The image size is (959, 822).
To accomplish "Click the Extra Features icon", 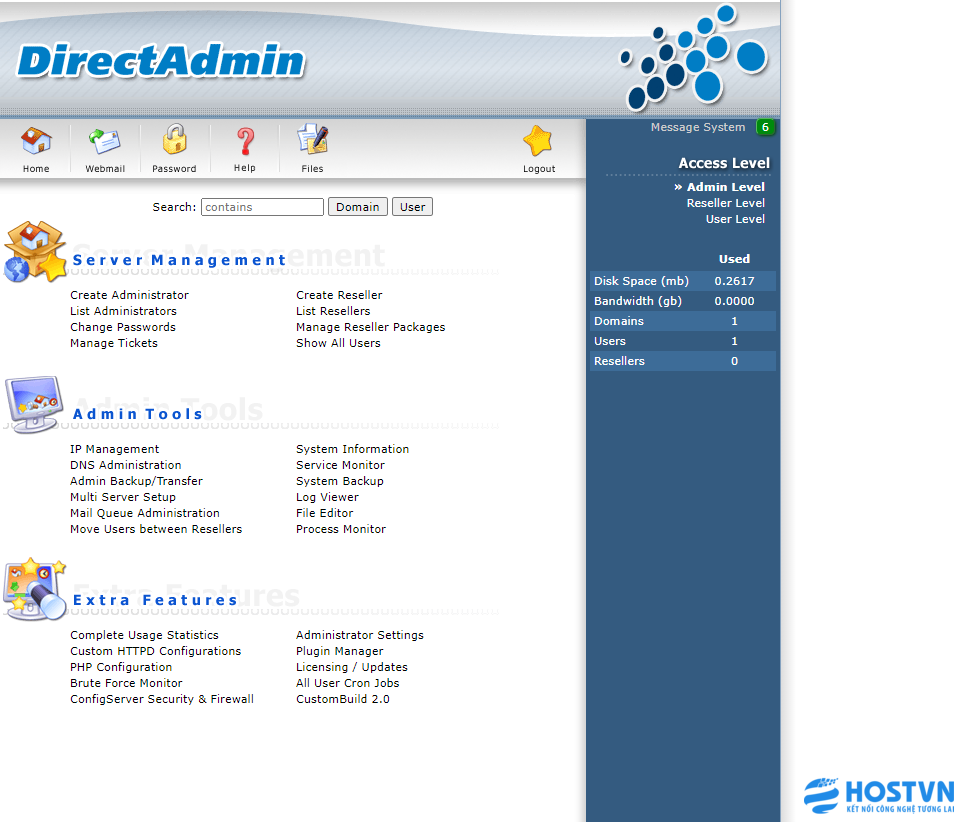I will tap(34, 589).
